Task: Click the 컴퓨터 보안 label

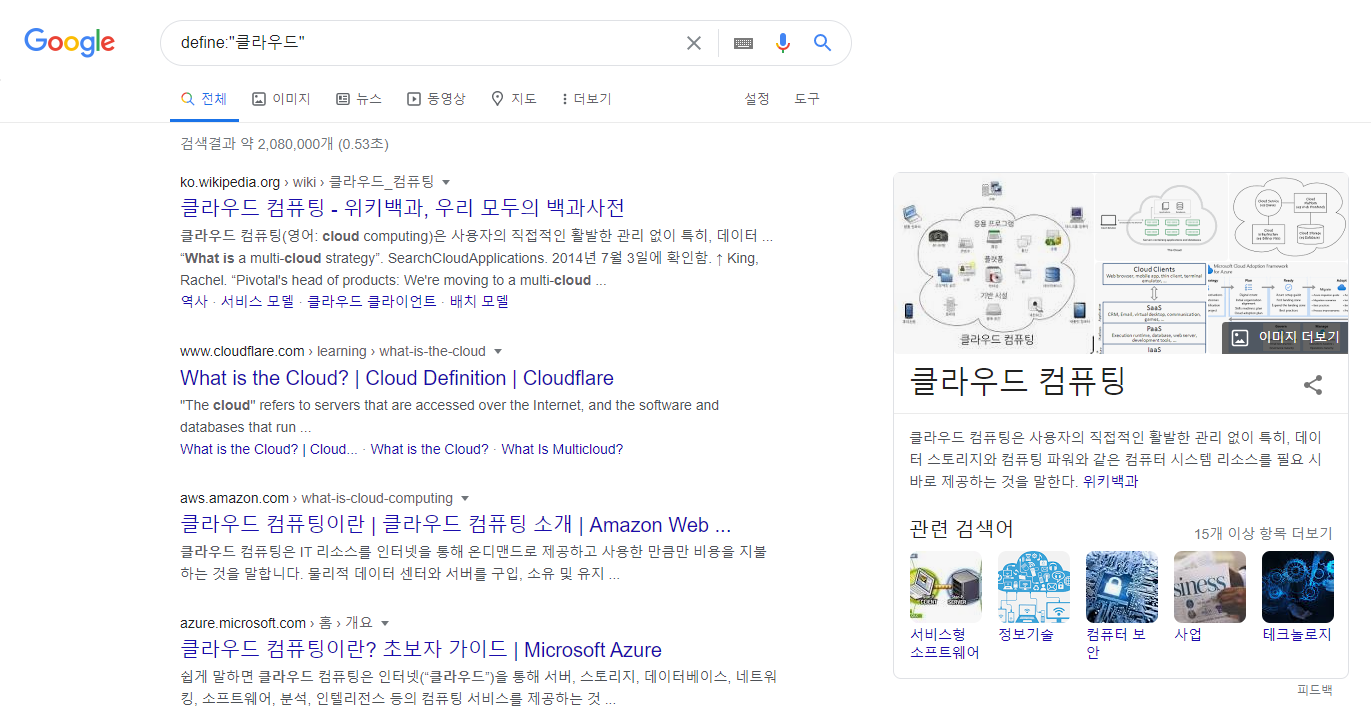Action: (1116, 643)
